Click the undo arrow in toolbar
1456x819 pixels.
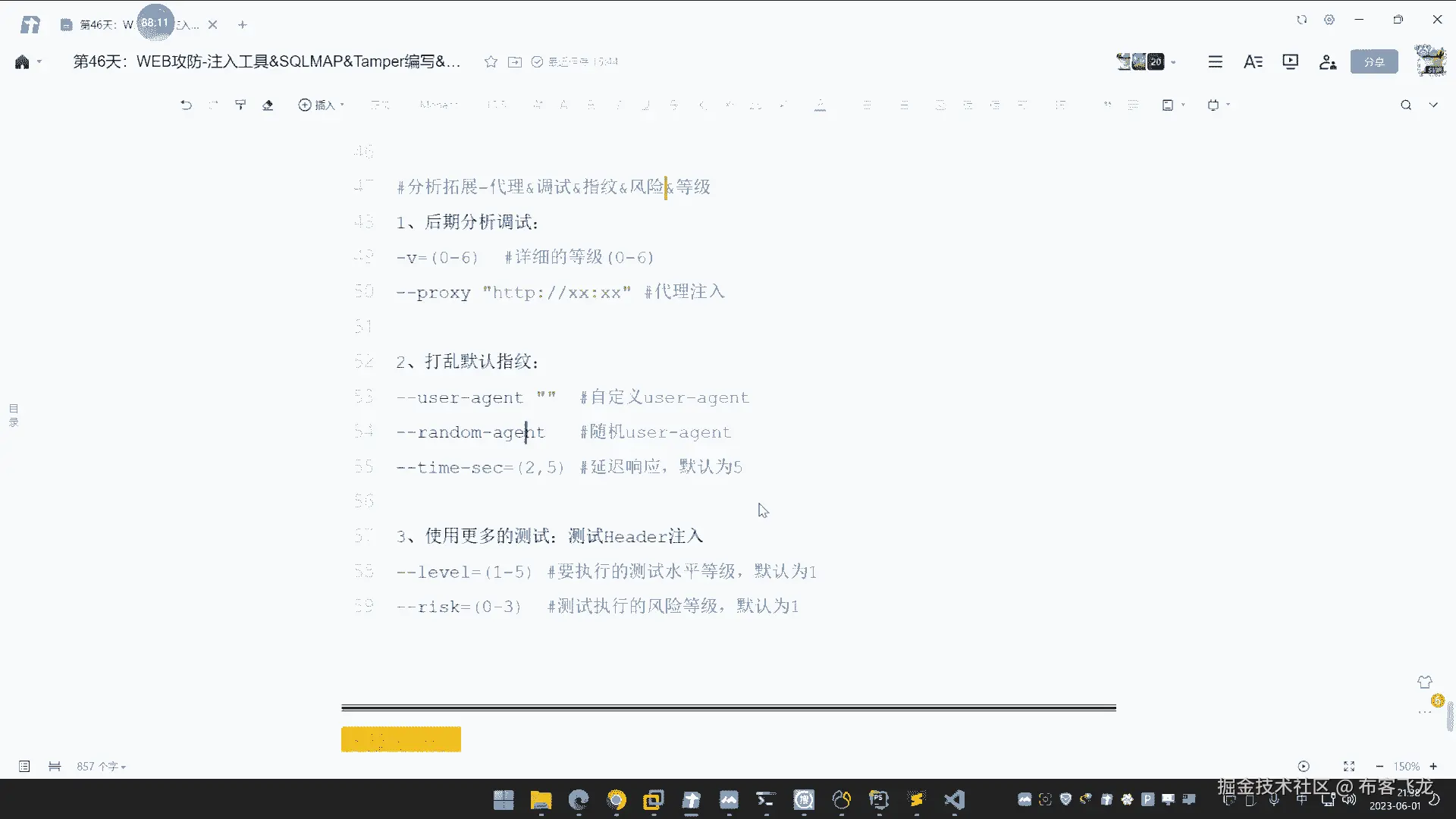click(x=186, y=105)
